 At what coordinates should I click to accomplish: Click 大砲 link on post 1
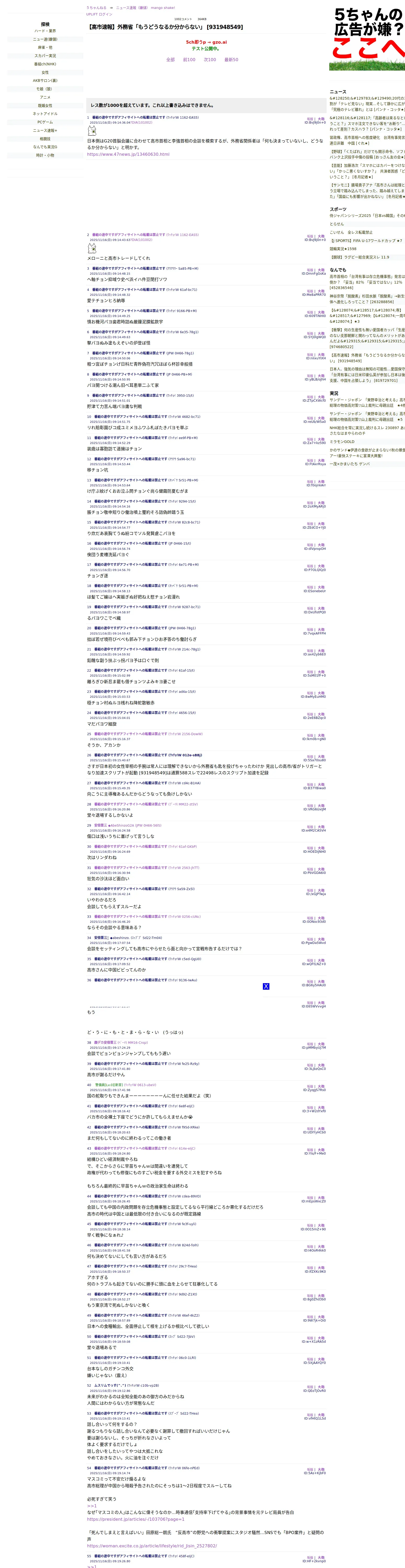pos(321,119)
